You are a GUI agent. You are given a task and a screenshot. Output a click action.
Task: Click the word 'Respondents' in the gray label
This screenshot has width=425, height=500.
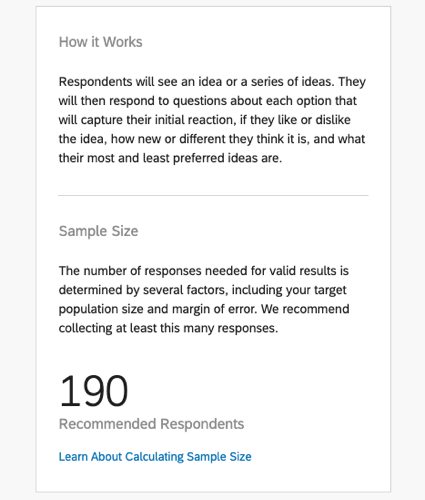point(202,424)
